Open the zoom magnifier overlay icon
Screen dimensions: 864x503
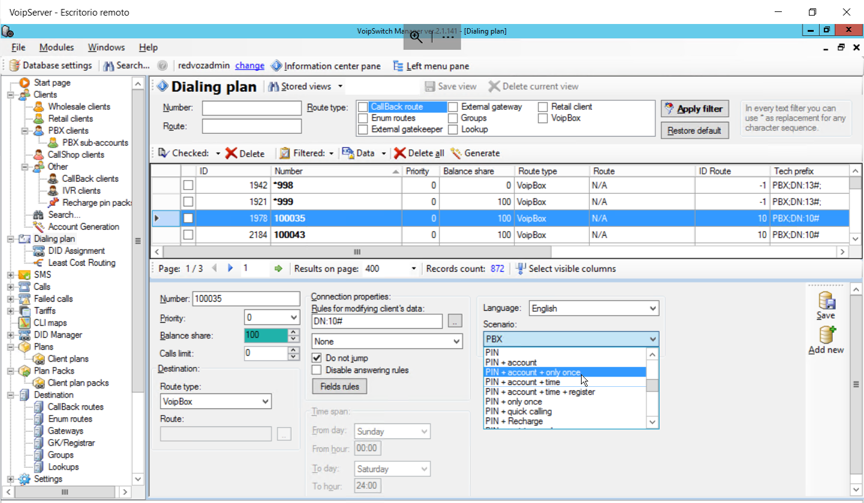click(416, 37)
